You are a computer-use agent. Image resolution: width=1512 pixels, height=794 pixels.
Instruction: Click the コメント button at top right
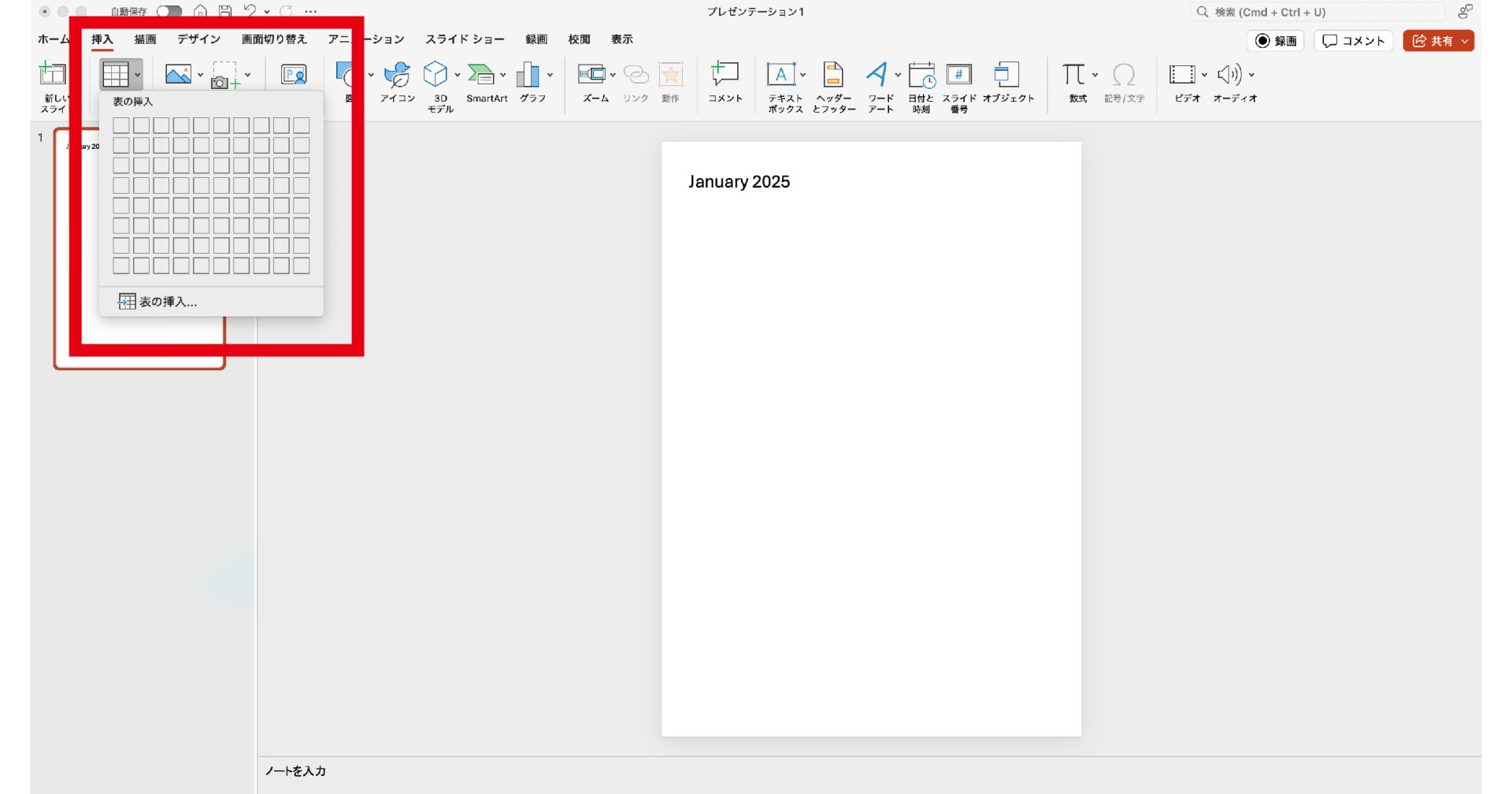coord(1353,41)
